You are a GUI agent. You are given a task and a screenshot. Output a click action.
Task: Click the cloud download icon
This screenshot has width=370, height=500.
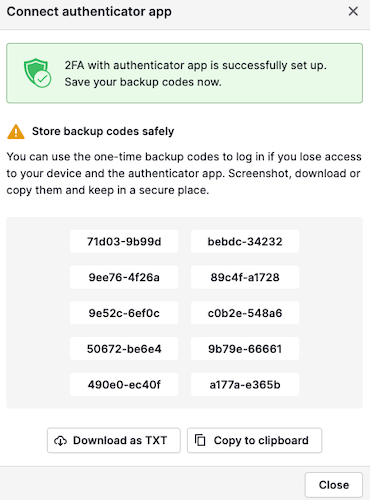pos(60,441)
